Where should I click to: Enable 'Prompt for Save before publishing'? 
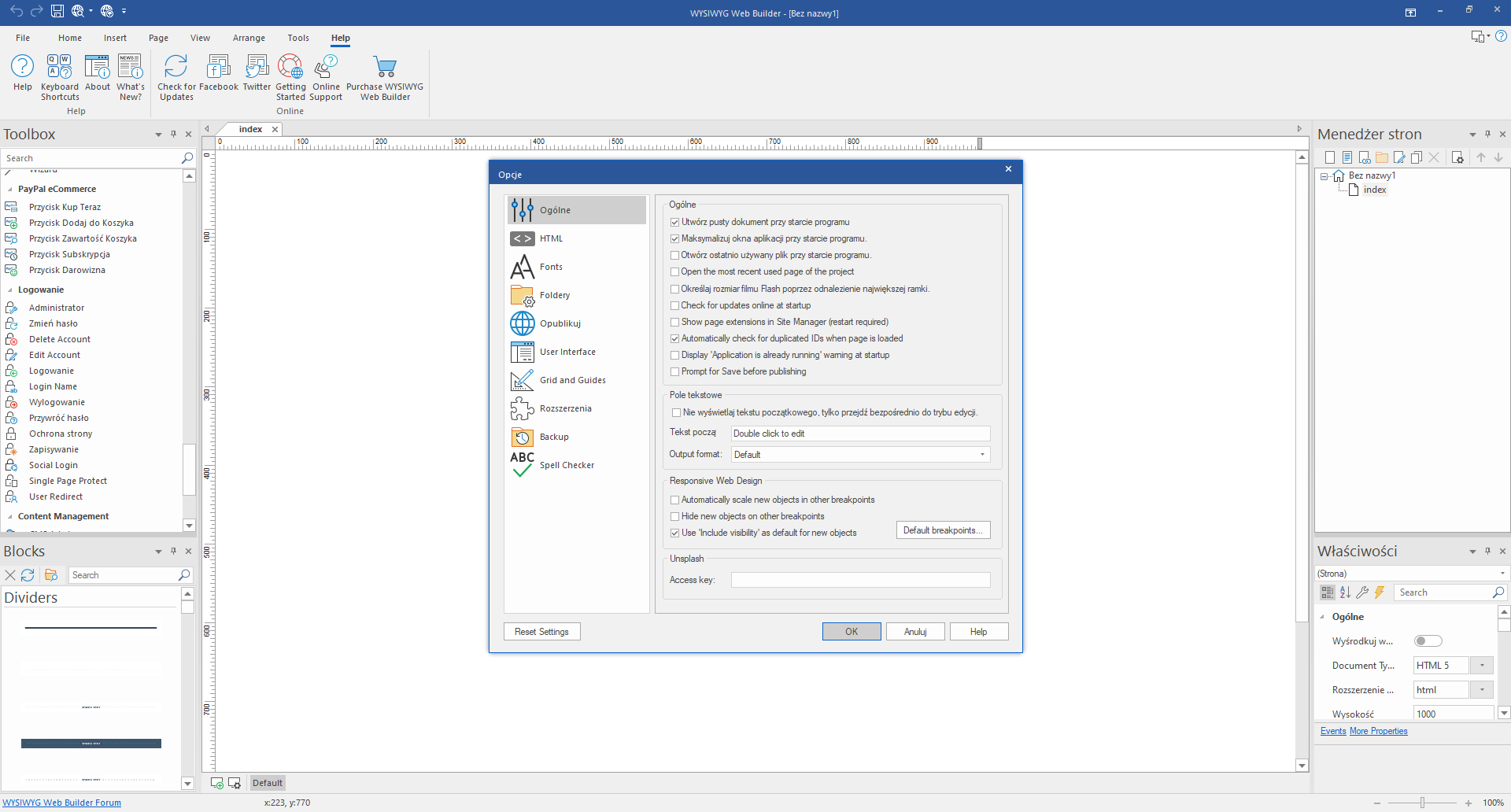pos(674,372)
